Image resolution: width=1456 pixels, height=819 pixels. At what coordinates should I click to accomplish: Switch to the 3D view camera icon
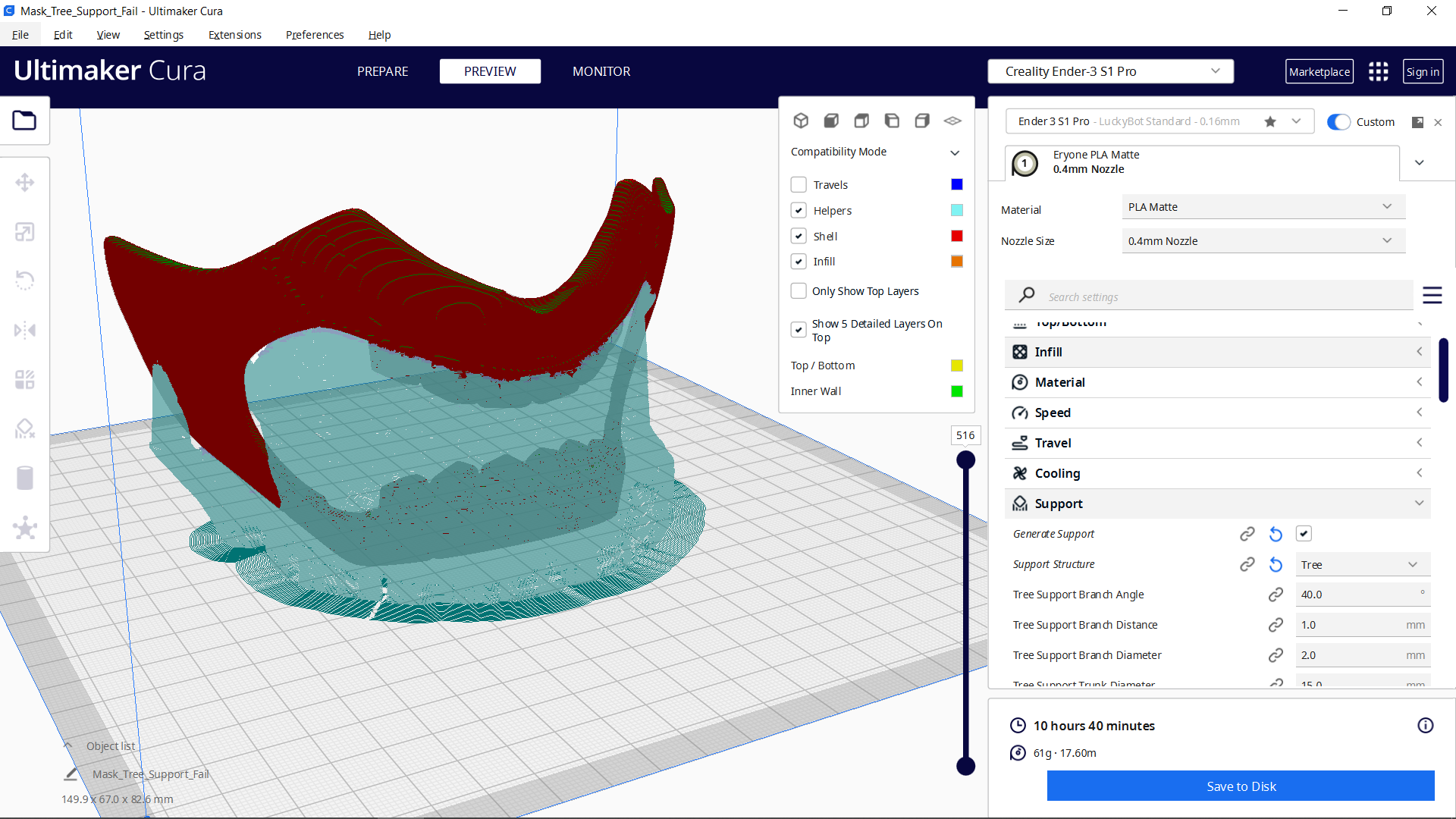click(801, 121)
